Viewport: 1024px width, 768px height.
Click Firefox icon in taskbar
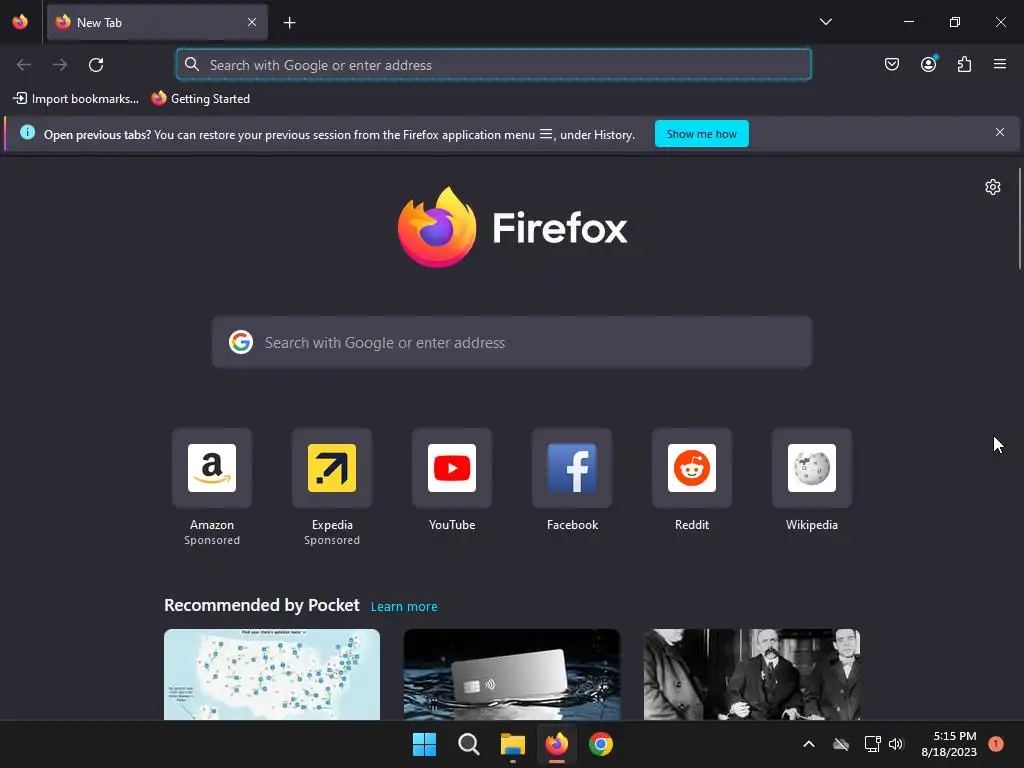tap(556, 744)
